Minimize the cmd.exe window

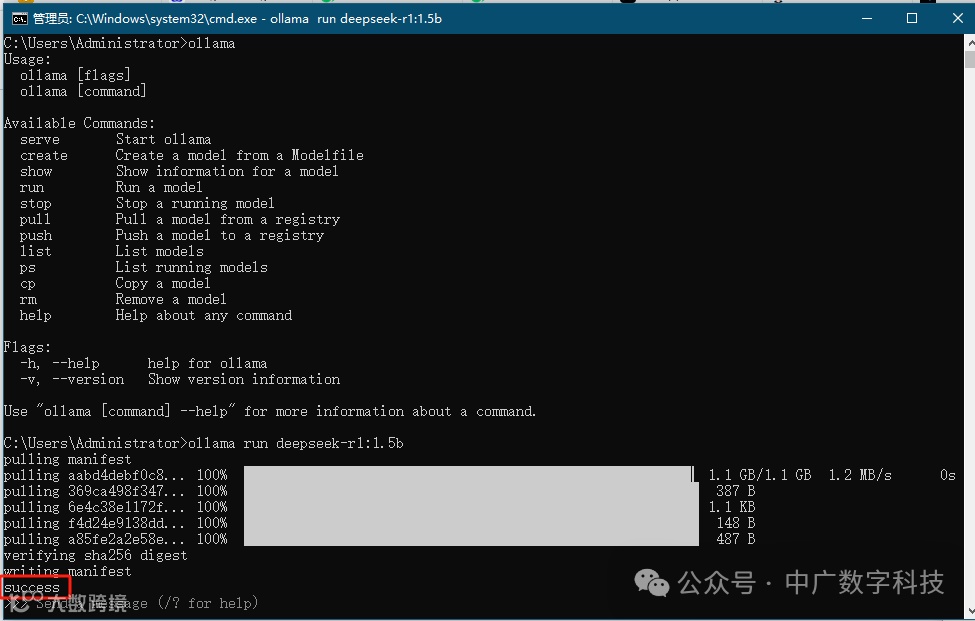tap(867, 19)
